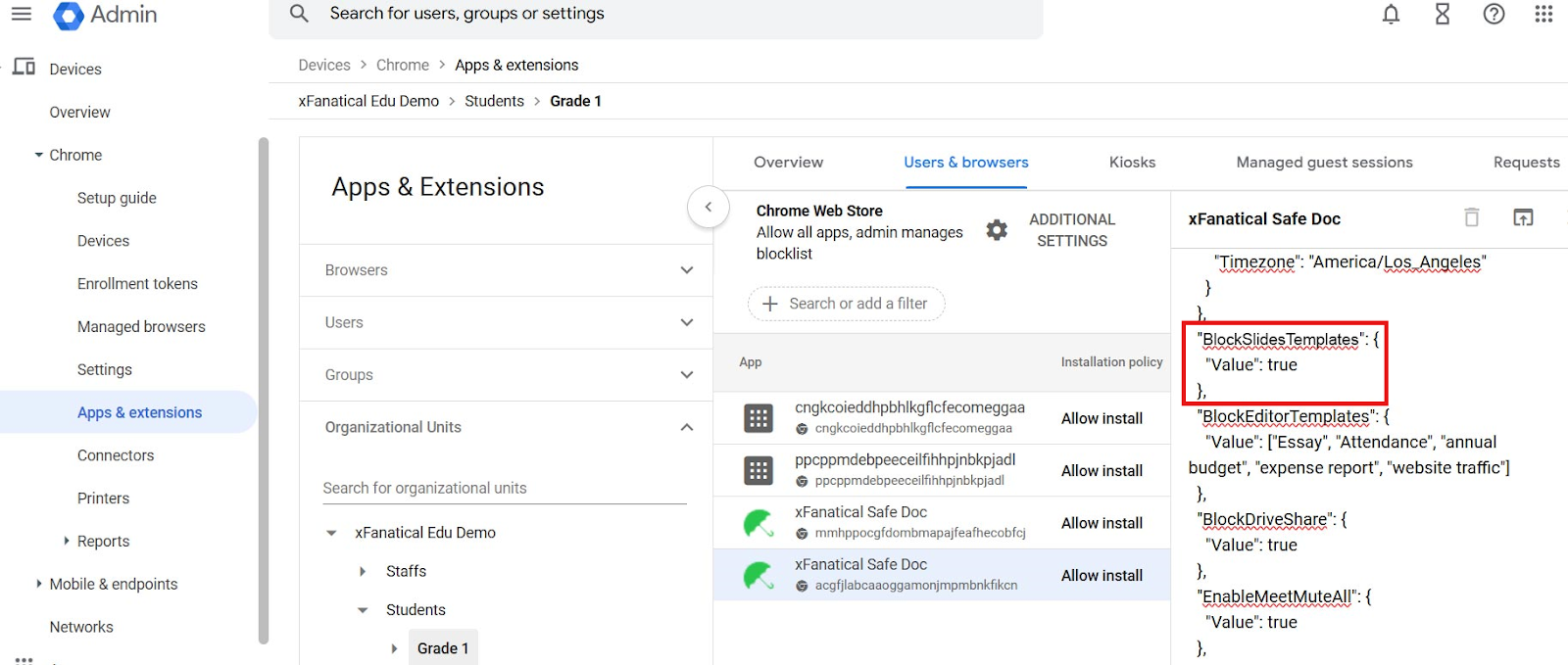The image size is (1568, 665).
Task: Delete xFanatical Safe Doc using the trash icon
Action: tap(1471, 217)
